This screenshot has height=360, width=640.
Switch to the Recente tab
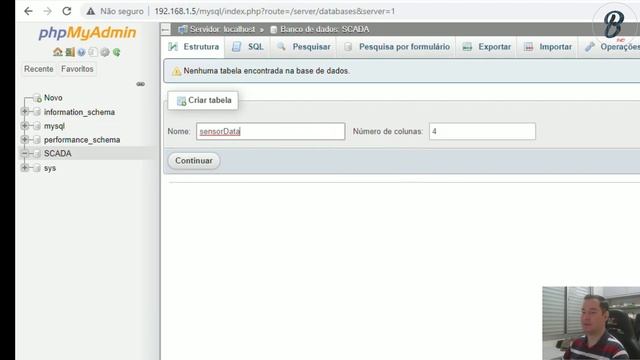point(39,69)
